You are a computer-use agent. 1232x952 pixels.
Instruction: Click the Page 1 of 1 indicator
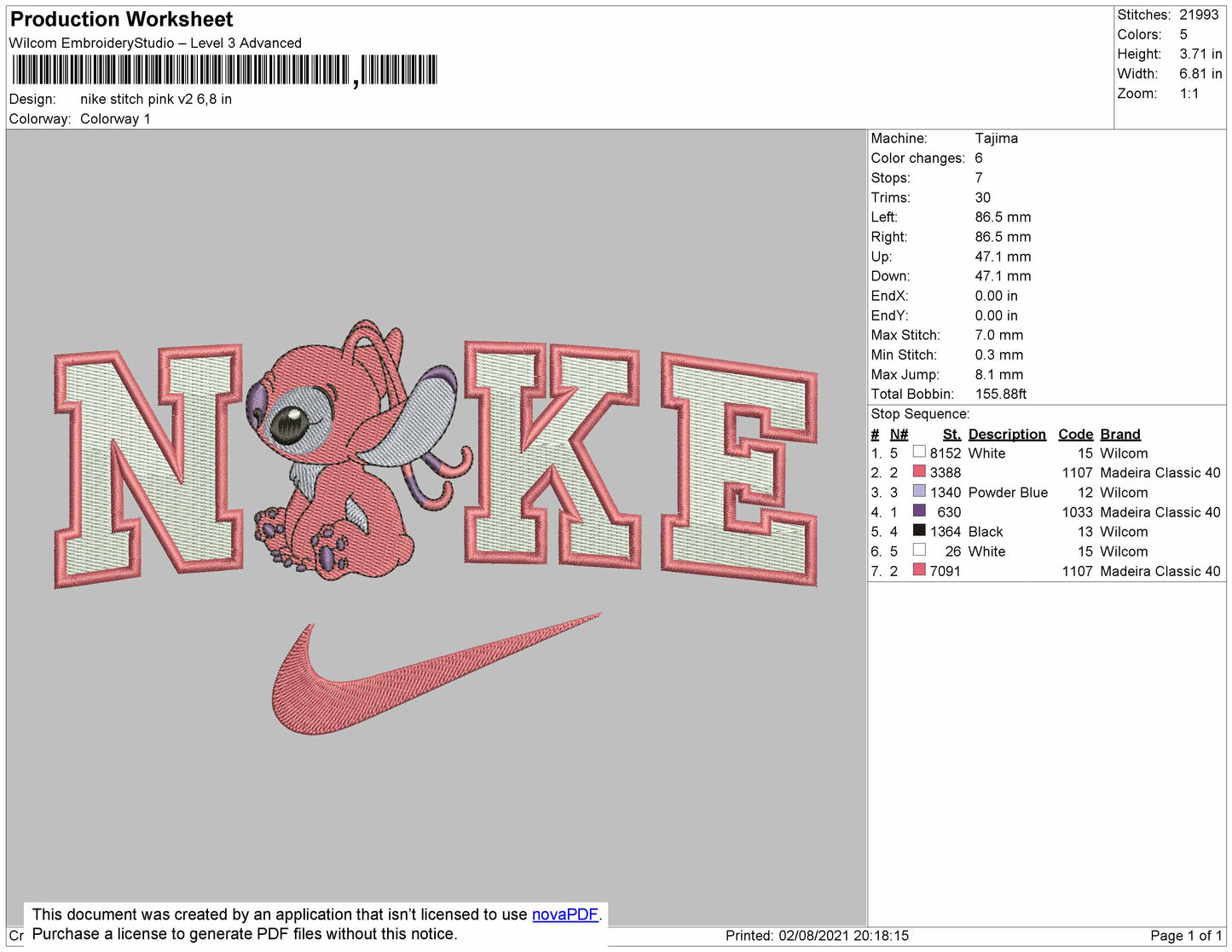pyautogui.click(x=1186, y=936)
